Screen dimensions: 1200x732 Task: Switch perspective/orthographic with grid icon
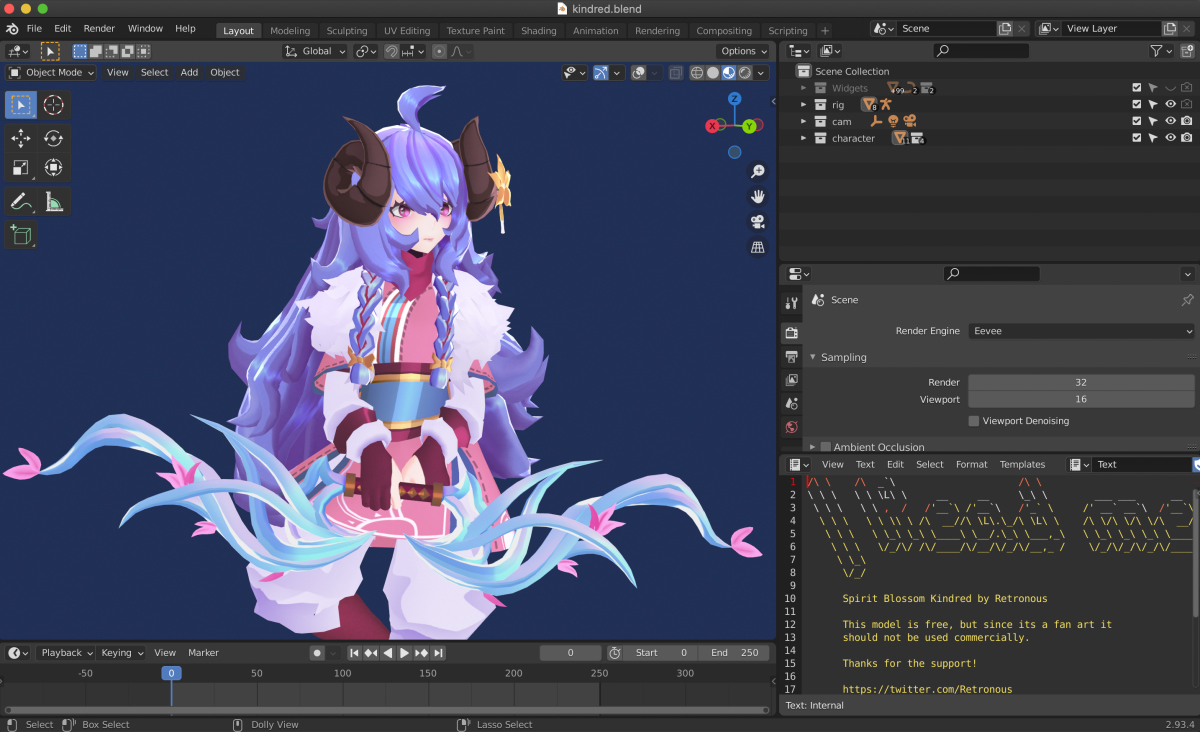[x=758, y=246]
